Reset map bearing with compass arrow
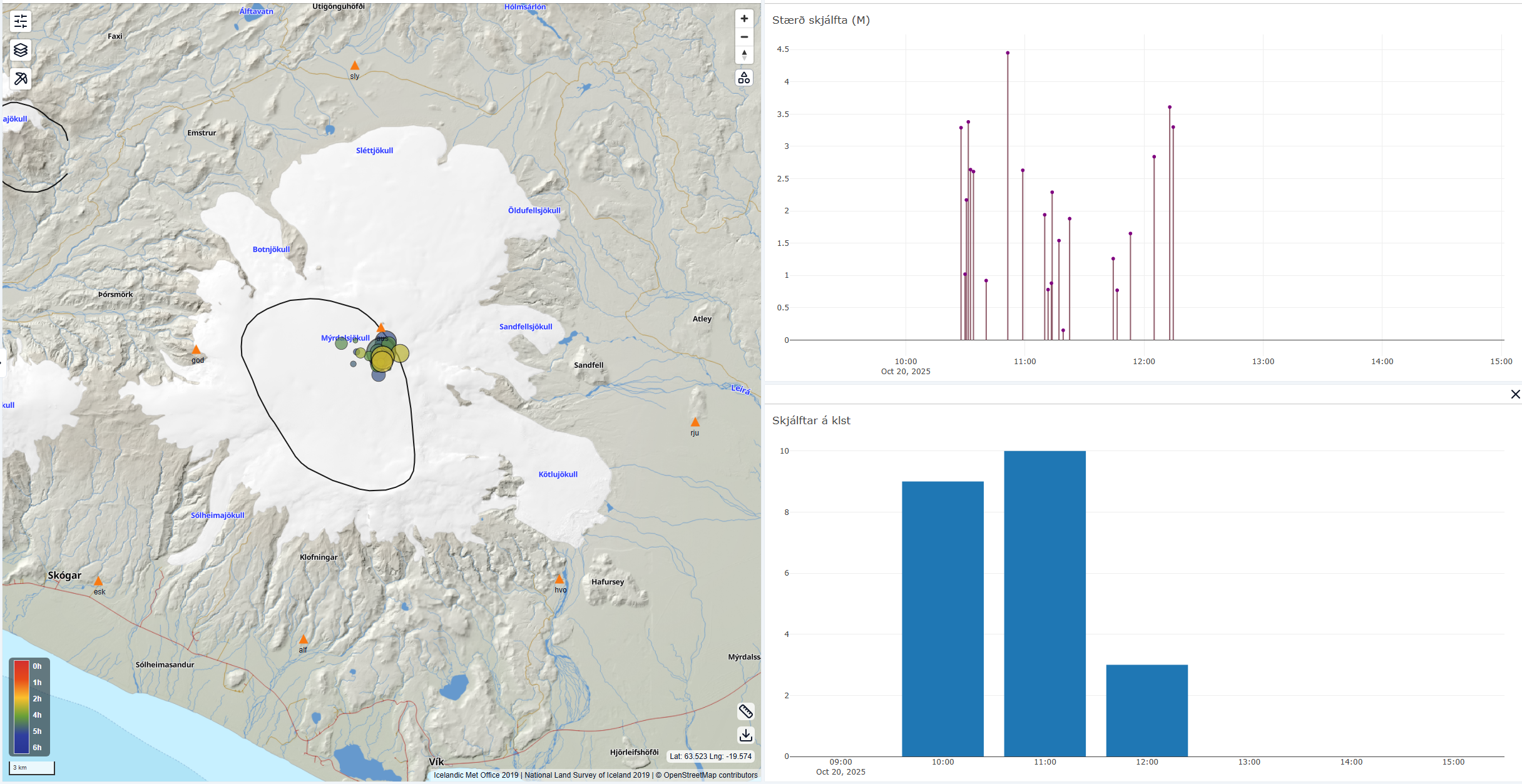 point(744,55)
